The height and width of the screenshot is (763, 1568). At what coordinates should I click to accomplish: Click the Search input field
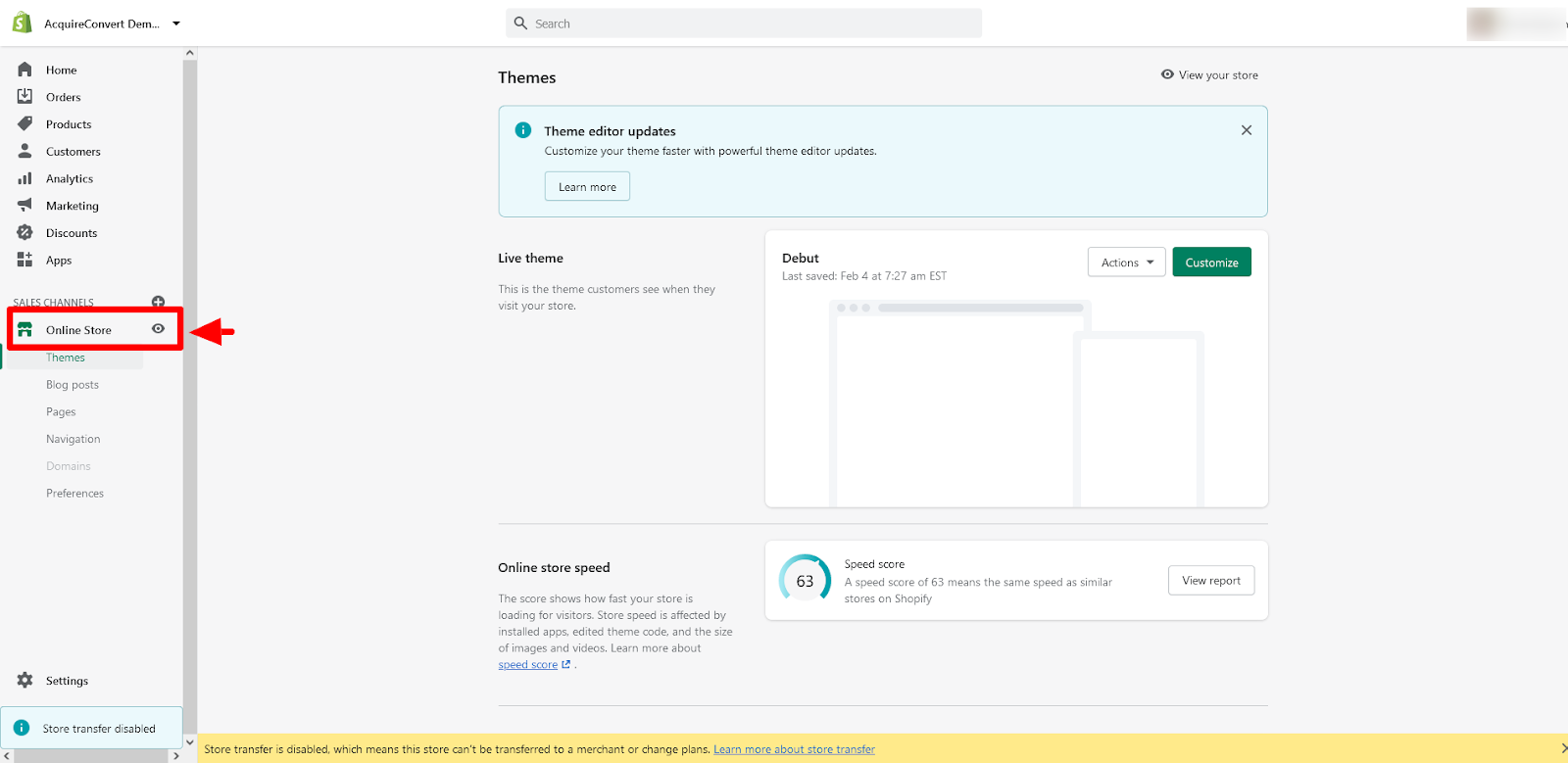[745, 24]
